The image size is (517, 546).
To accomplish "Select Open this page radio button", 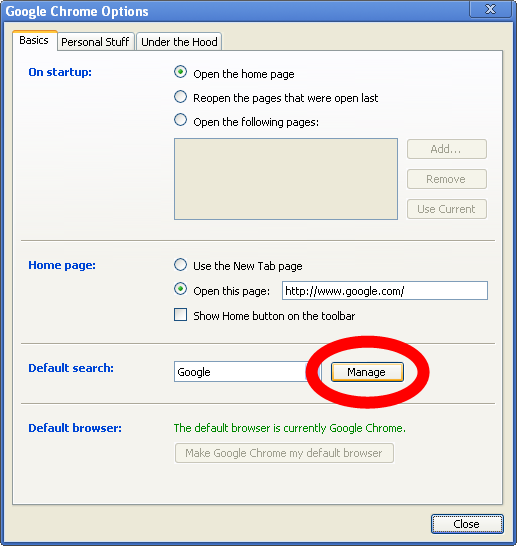I will (x=180, y=289).
